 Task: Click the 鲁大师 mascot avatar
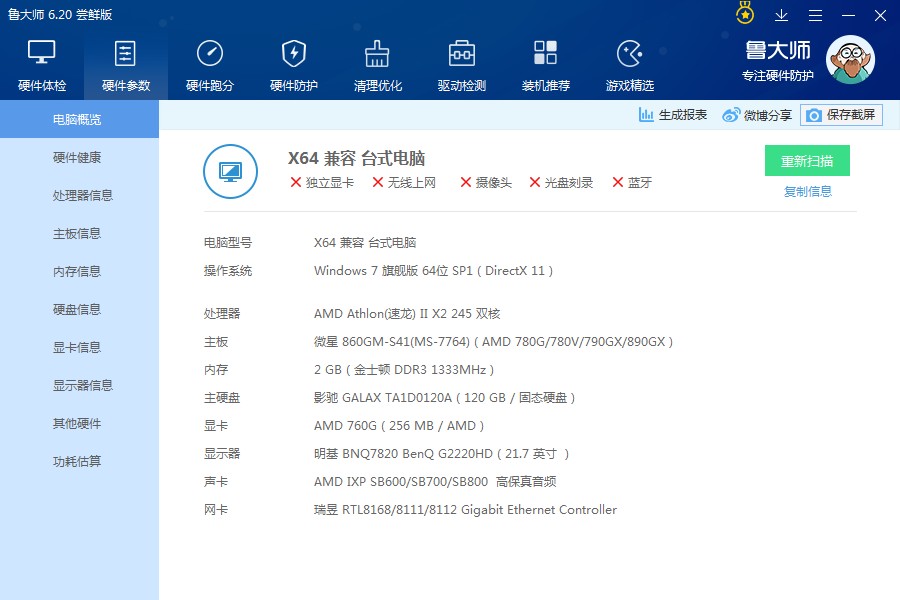[850, 59]
